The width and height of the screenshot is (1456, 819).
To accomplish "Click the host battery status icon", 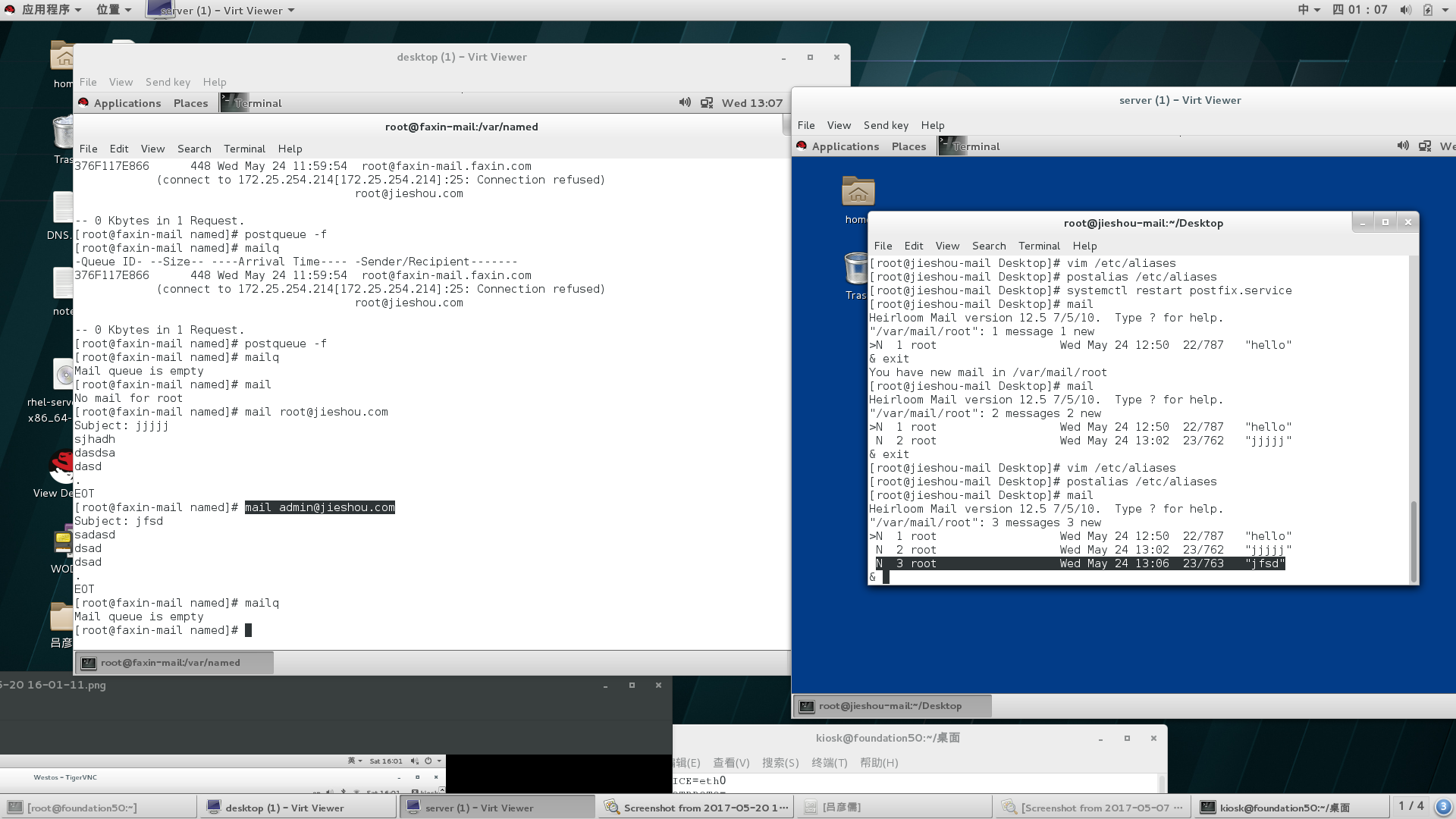I will tap(1428, 10).
